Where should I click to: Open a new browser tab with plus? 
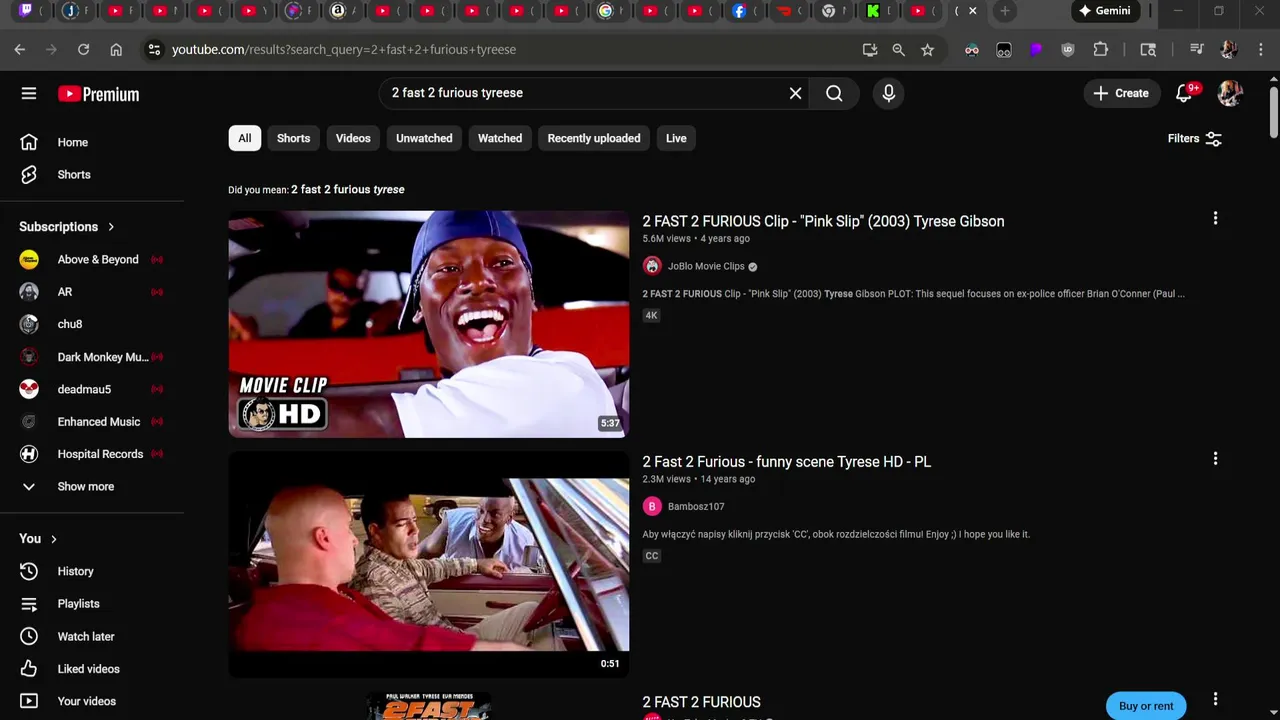1004,11
